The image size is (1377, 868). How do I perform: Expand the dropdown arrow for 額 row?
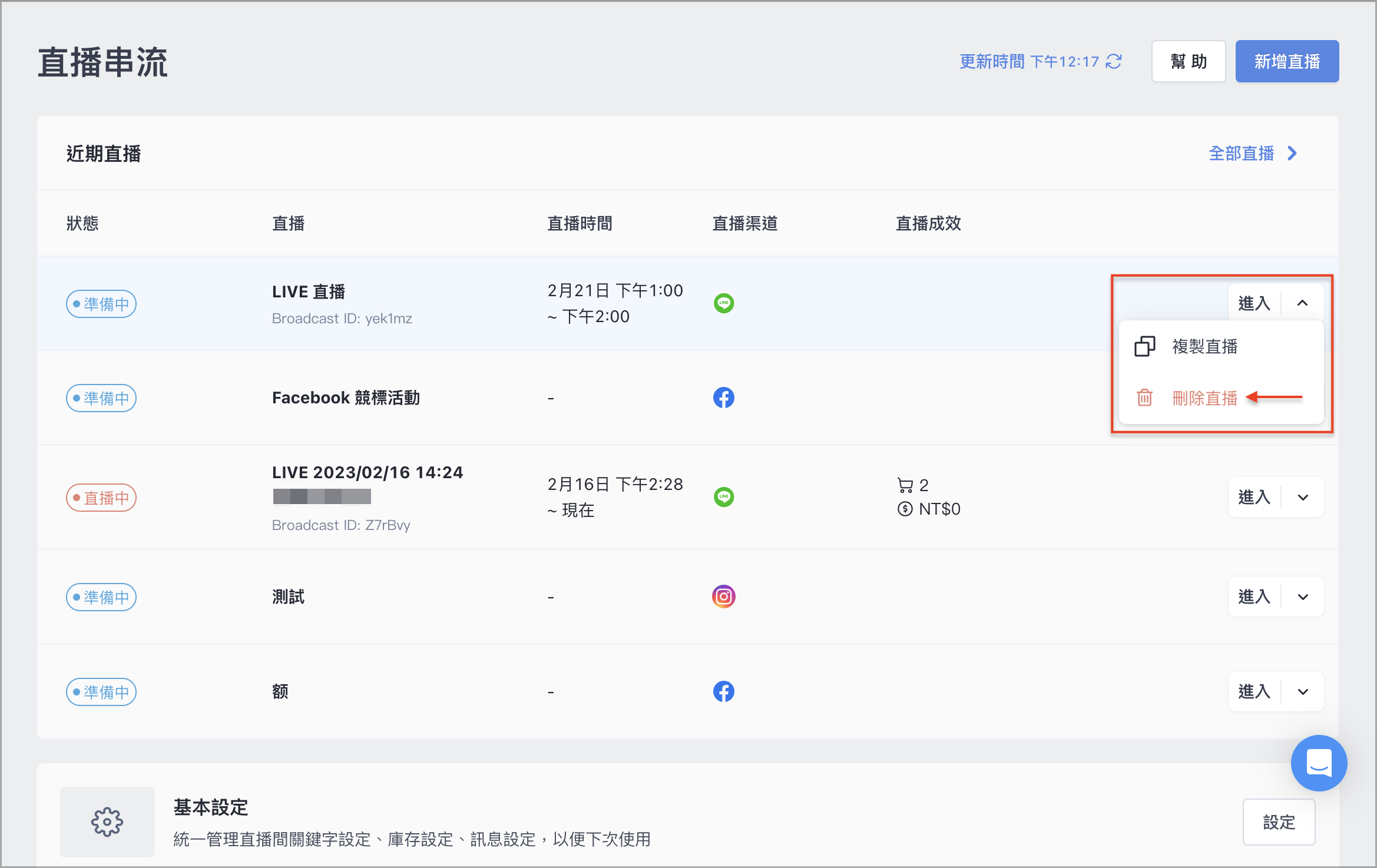(1303, 692)
